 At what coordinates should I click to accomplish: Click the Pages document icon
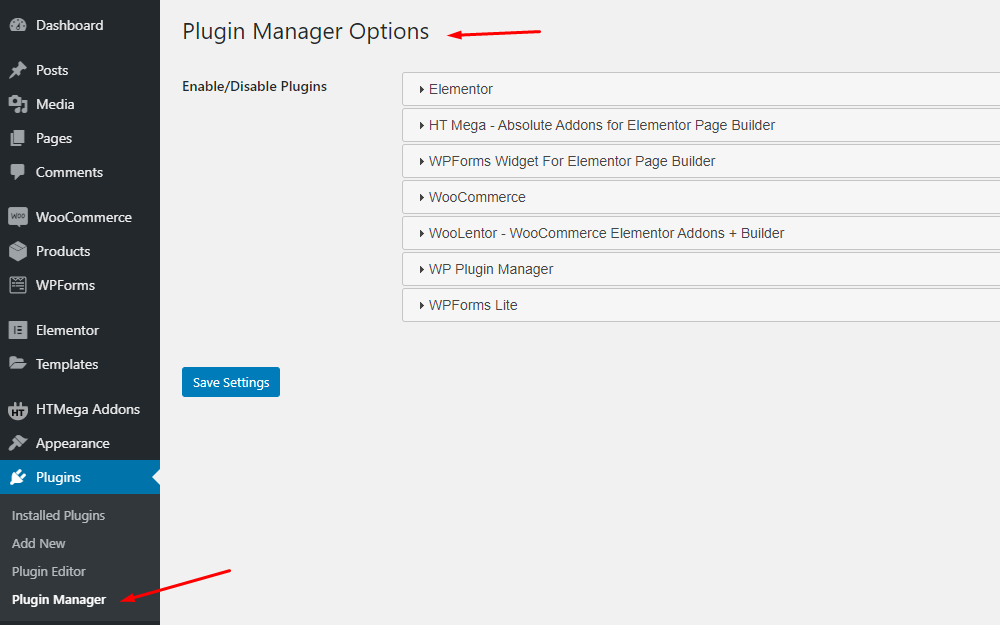click(19, 138)
